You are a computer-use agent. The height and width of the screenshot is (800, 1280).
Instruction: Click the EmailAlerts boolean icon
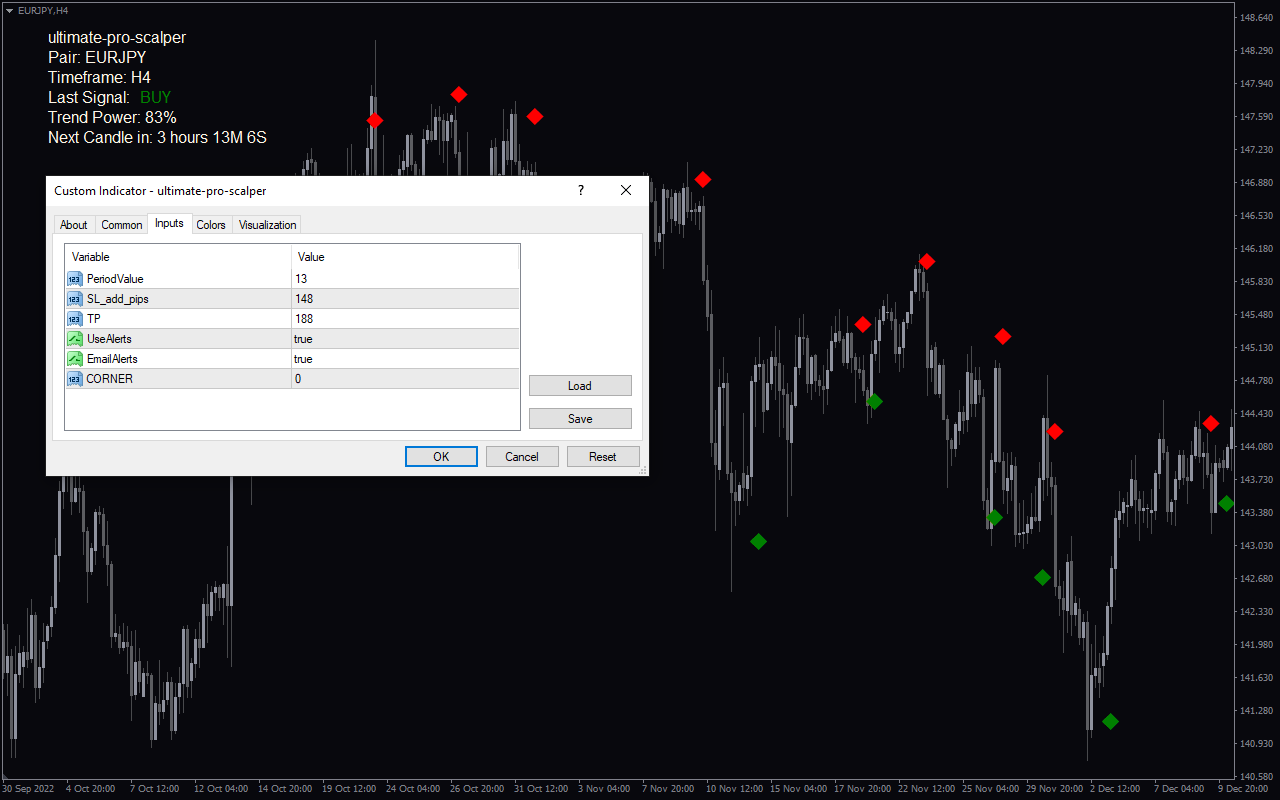tap(75, 359)
